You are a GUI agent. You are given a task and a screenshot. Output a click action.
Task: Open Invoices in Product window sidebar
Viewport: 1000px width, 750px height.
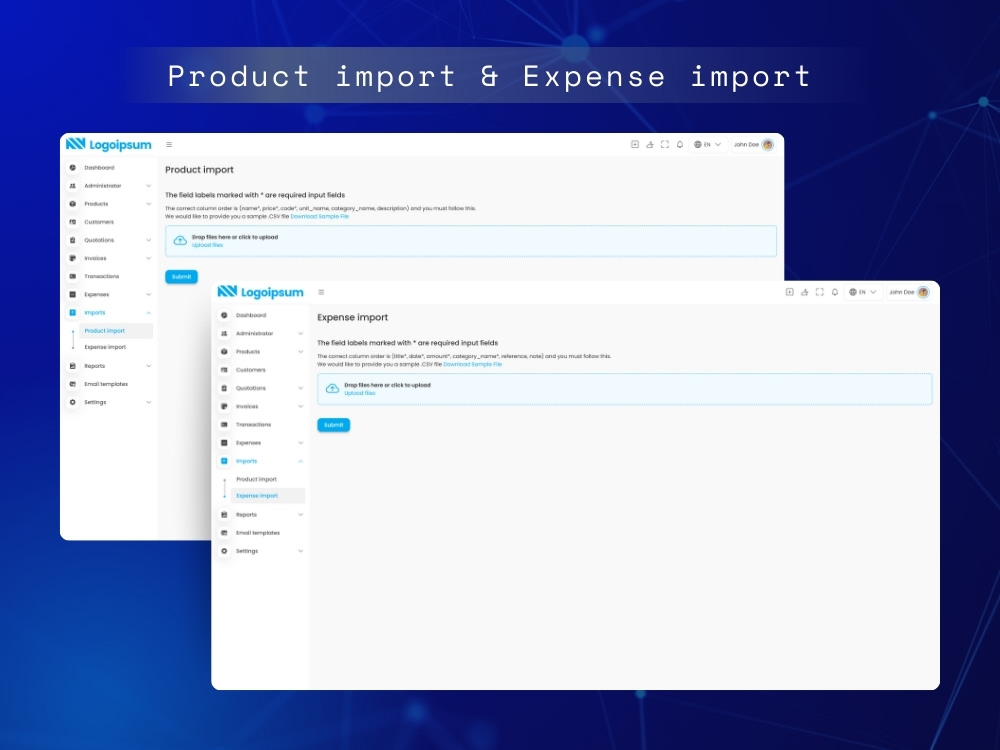tap(95, 258)
